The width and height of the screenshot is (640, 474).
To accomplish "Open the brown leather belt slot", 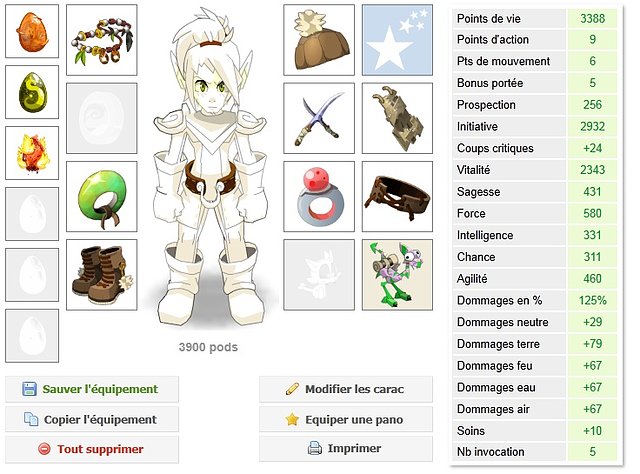I will [397, 197].
